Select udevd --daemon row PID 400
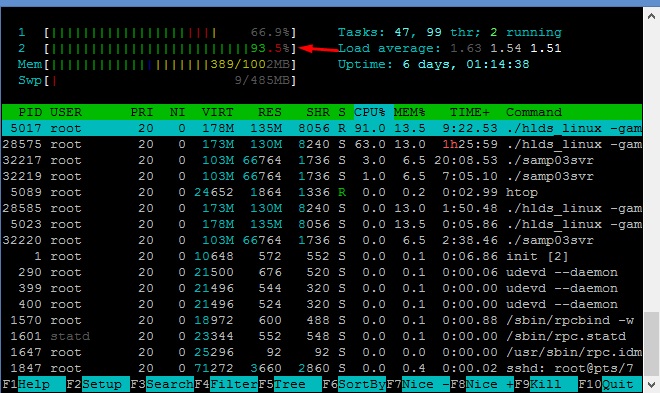 tap(322, 304)
